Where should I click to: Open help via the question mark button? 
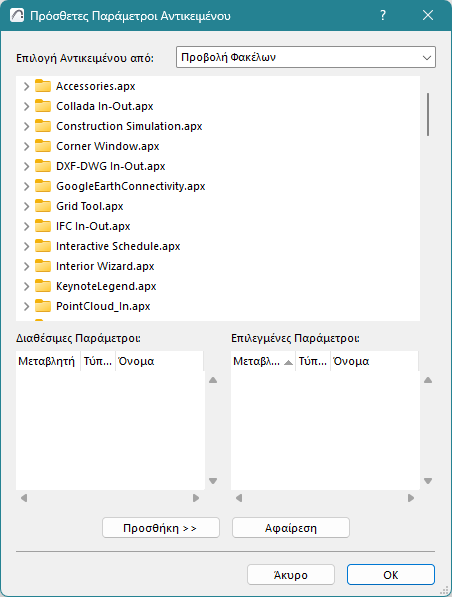click(x=383, y=16)
